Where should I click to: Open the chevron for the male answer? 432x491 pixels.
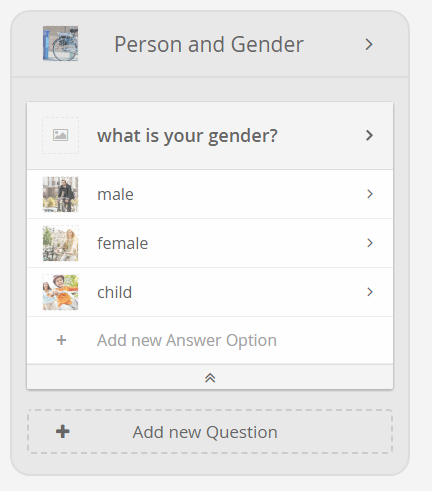tap(369, 194)
